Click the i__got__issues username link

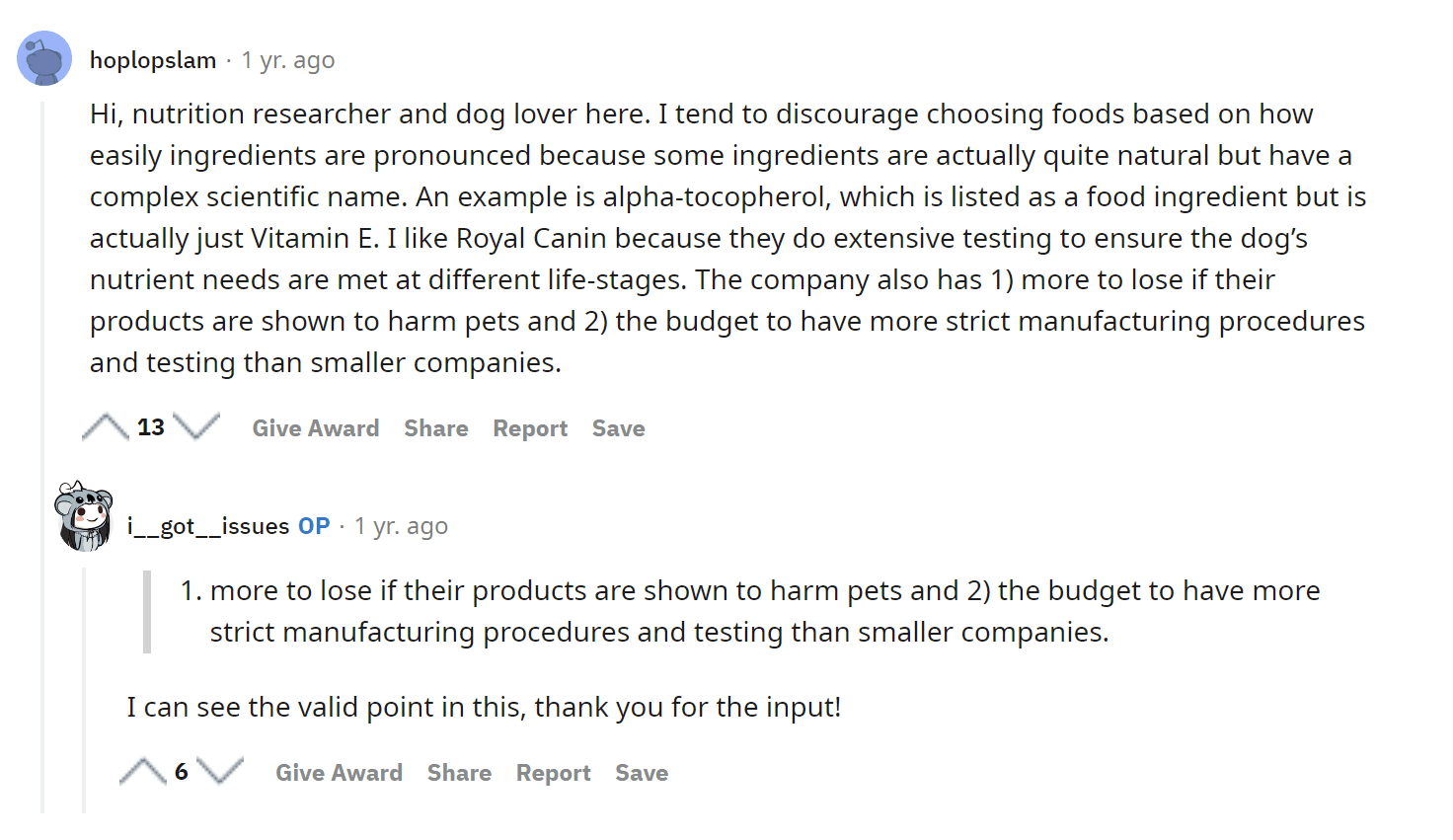[208, 526]
